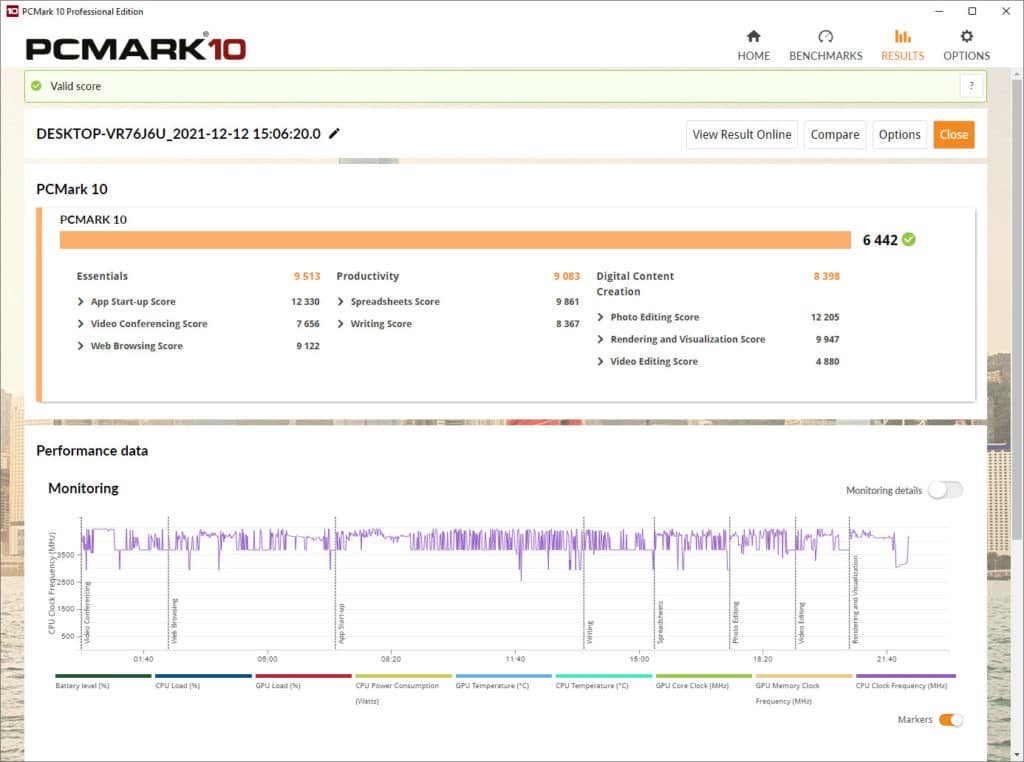Image resolution: width=1024 pixels, height=762 pixels.
Task: Click the Video Editing value 4 880
Action: [x=827, y=362]
